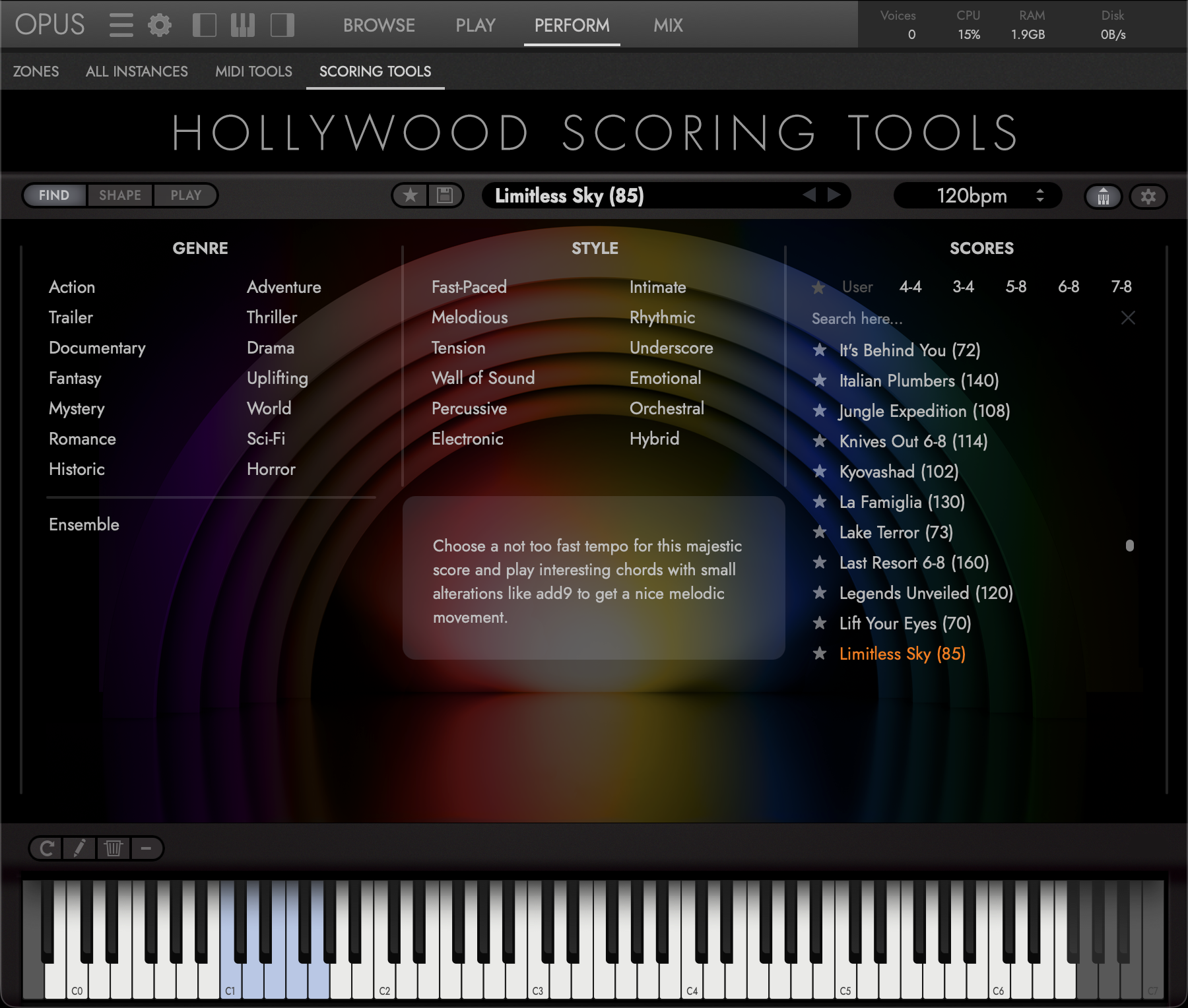Open the OPUS main hamburger menu
1188x1008 pixels.
121,25
